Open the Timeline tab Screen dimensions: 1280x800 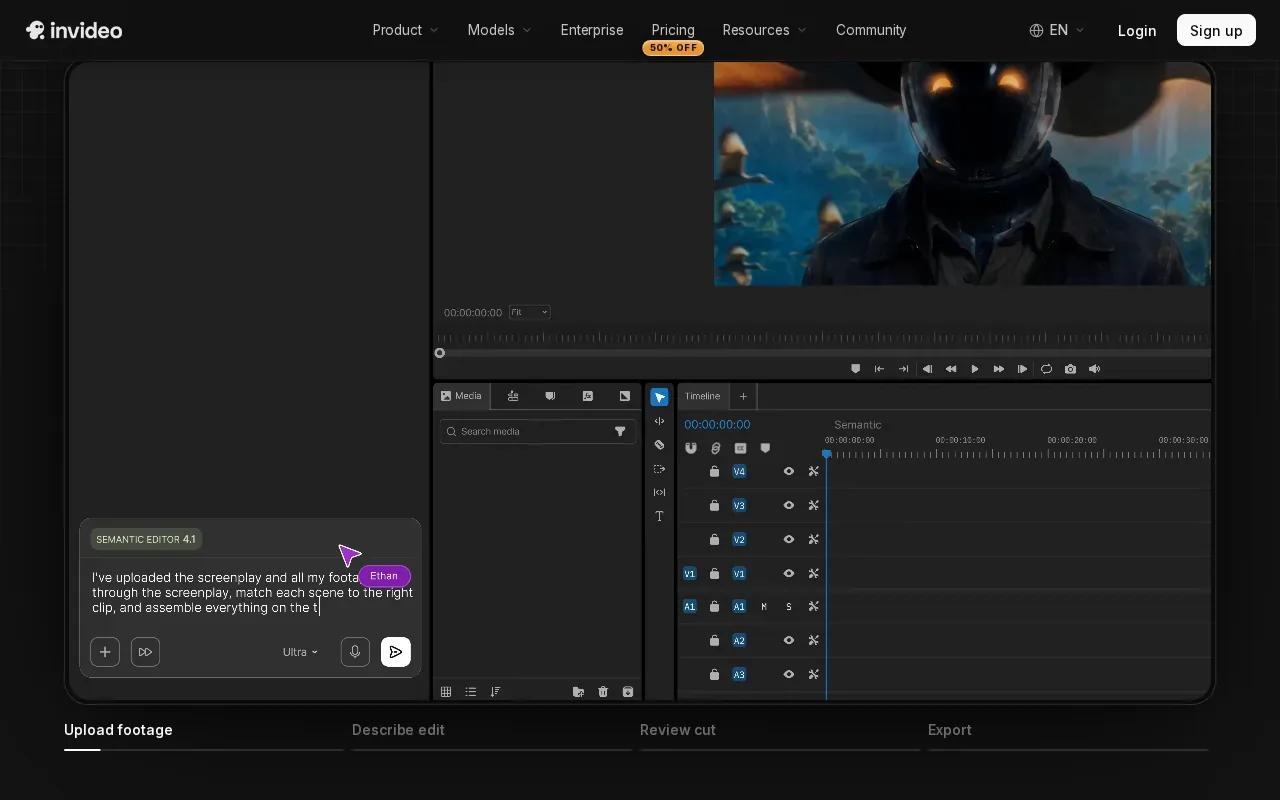point(702,396)
